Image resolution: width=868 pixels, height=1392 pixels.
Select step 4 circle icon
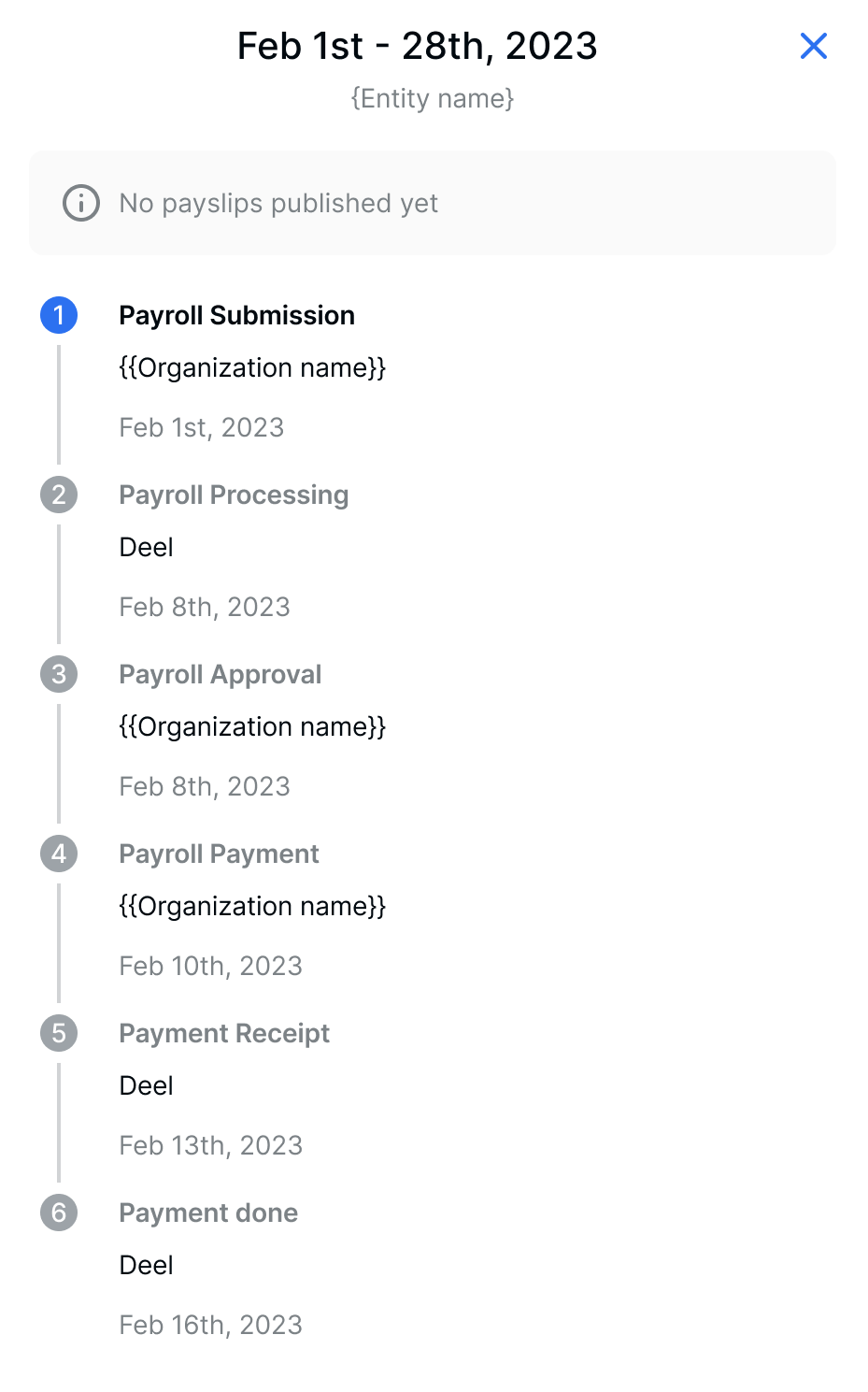(x=59, y=854)
